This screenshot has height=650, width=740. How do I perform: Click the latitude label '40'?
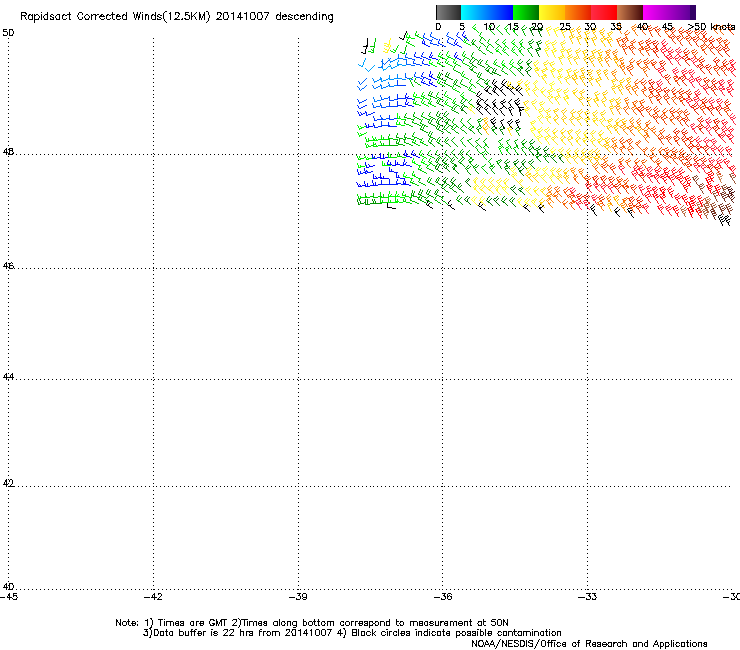[x=8, y=587]
